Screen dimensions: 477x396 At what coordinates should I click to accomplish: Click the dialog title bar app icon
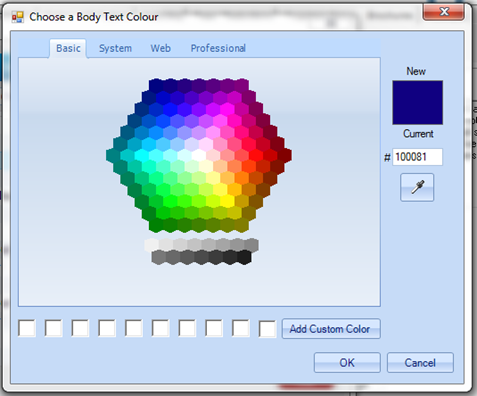(x=18, y=17)
